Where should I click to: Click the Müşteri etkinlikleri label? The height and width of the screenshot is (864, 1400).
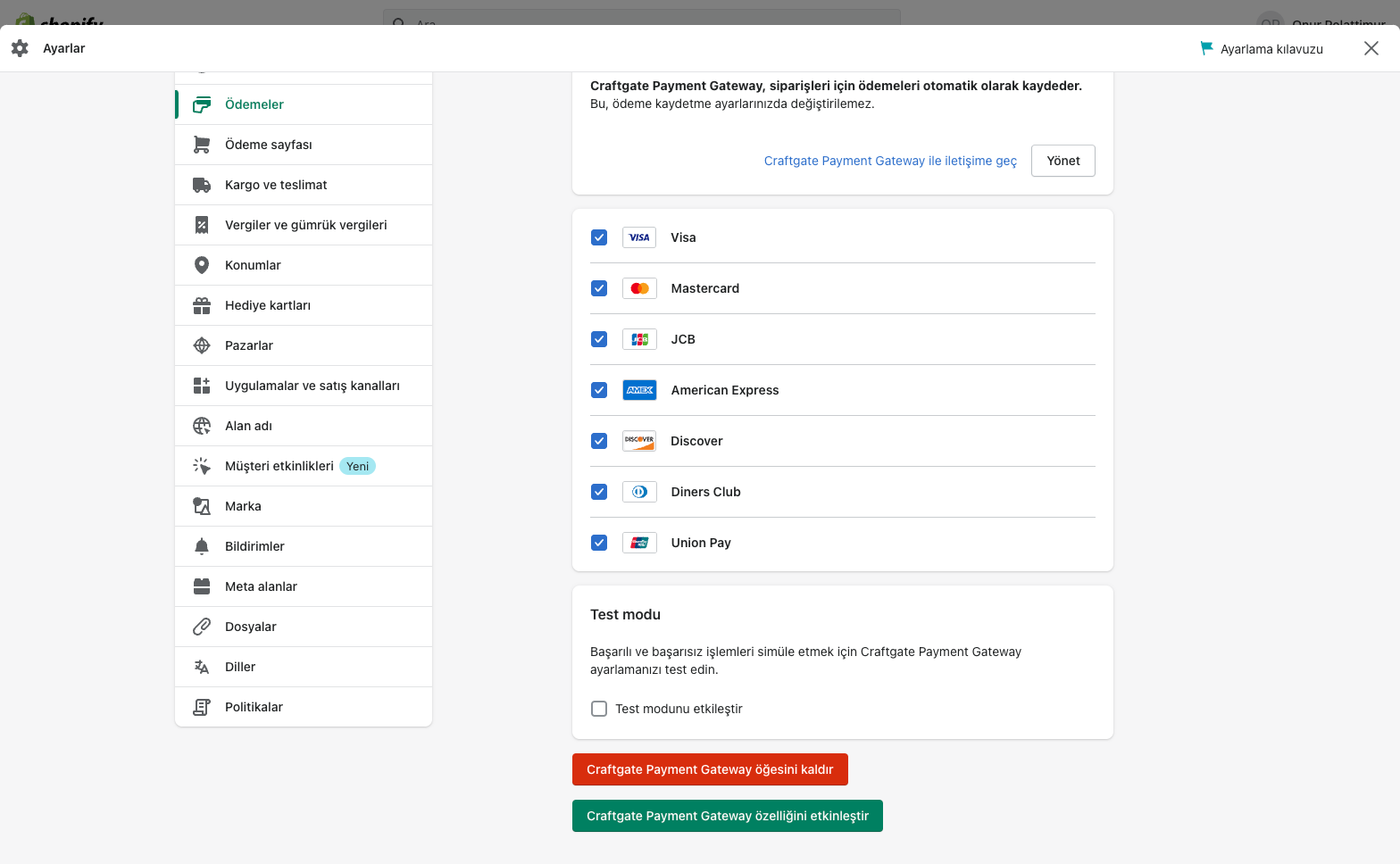[279, 466]
